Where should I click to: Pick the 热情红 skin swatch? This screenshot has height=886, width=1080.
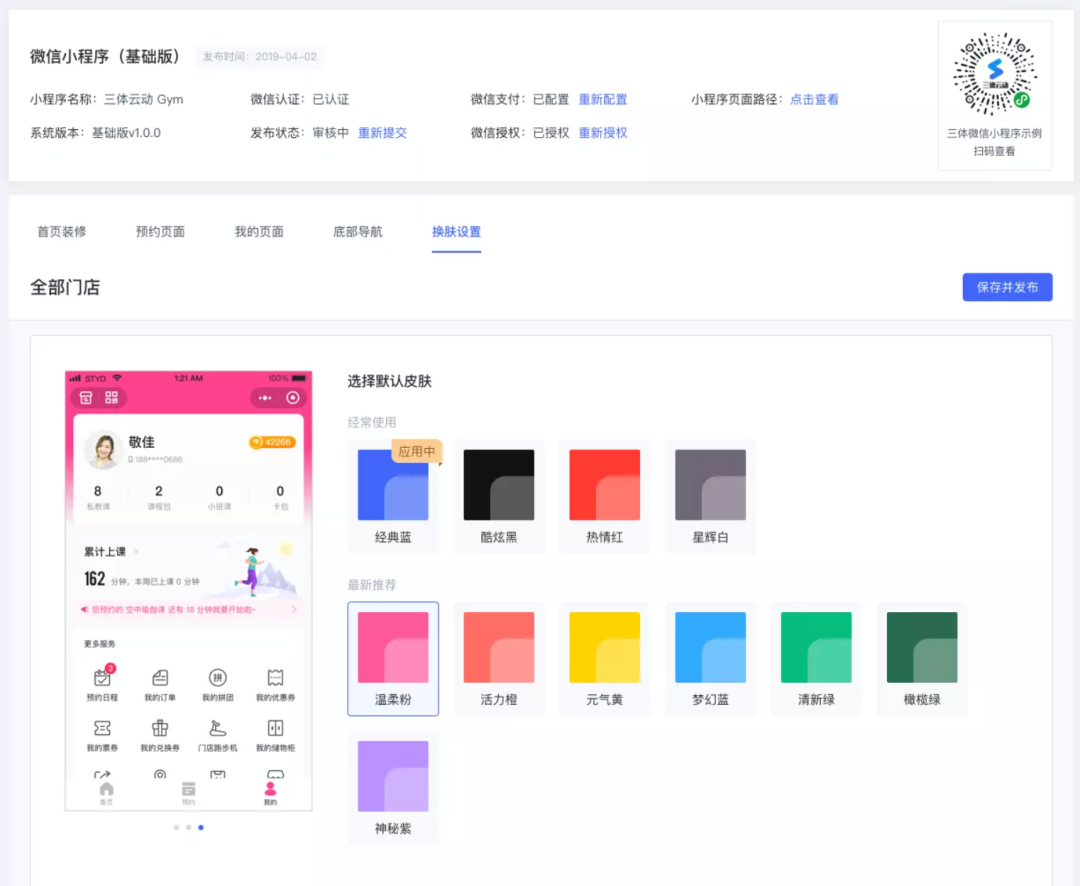coord(604,496)
